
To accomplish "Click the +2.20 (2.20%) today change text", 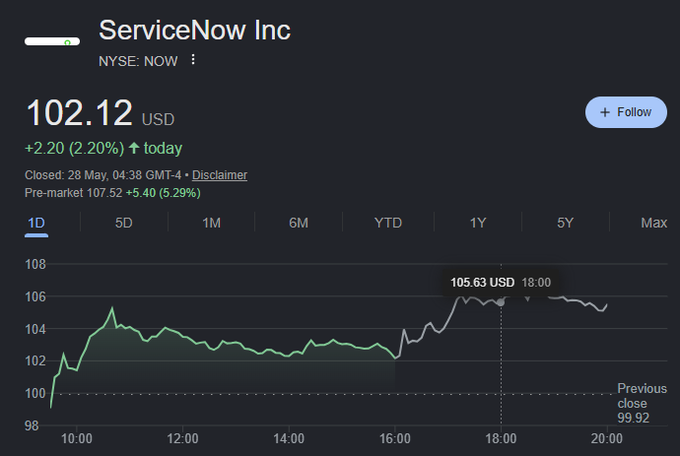I will 103,148.
